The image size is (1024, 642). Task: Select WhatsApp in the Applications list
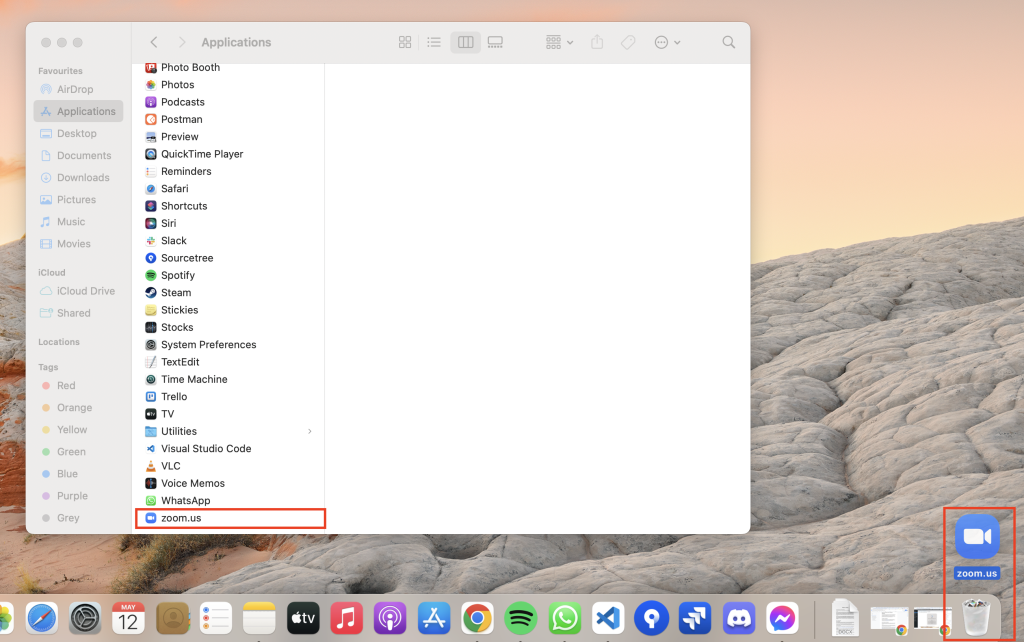pos(230,500)
